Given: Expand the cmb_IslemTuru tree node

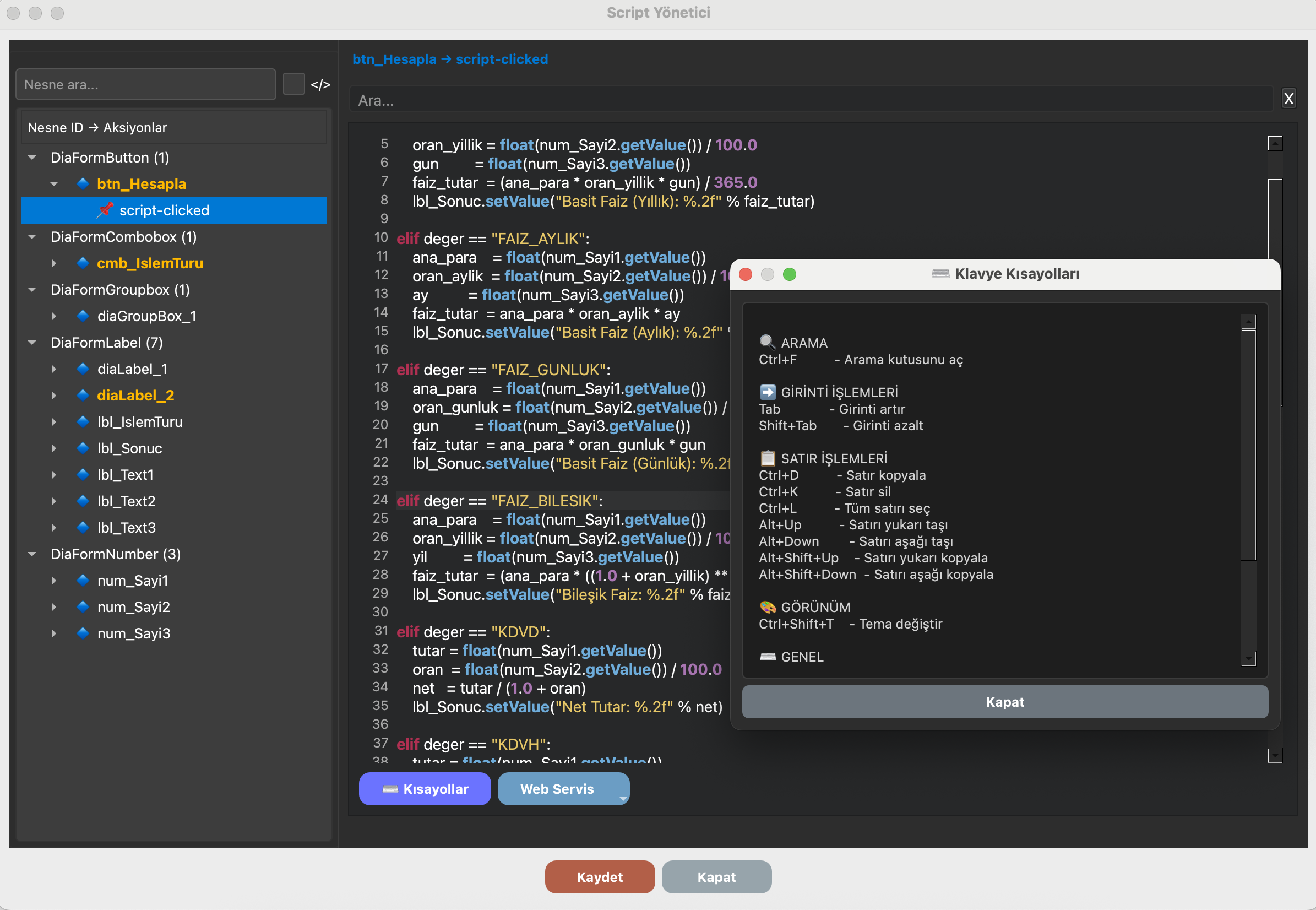Looking at the screenshot, I should tap(53, 263).
